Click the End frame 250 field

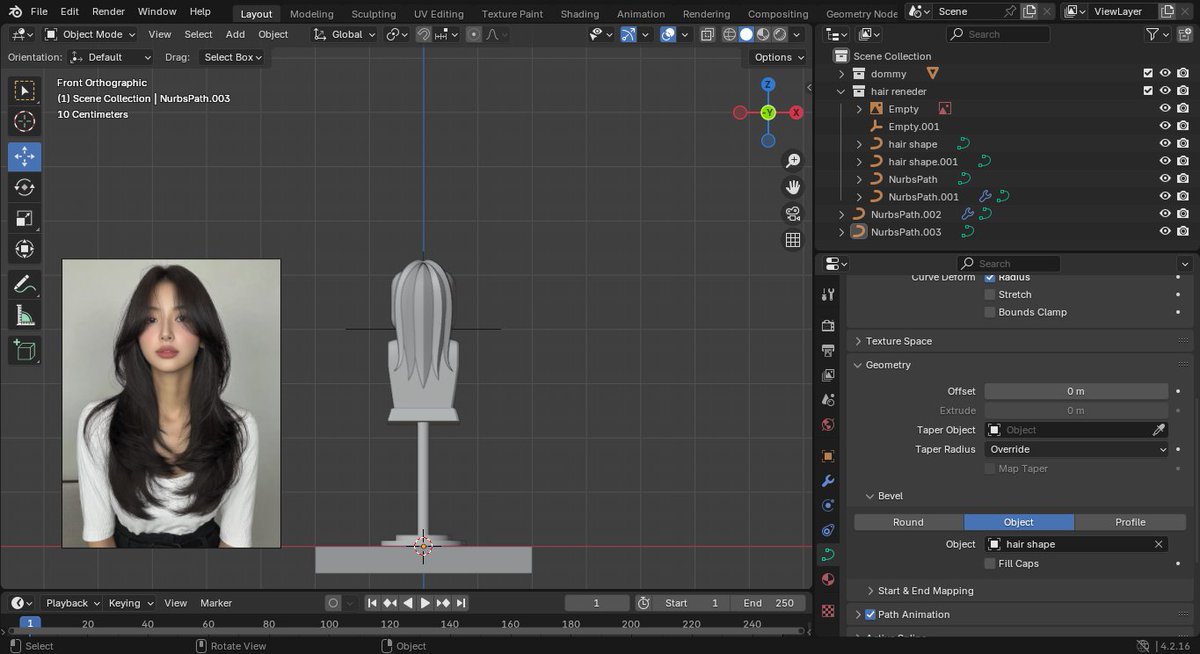(768, 603)
